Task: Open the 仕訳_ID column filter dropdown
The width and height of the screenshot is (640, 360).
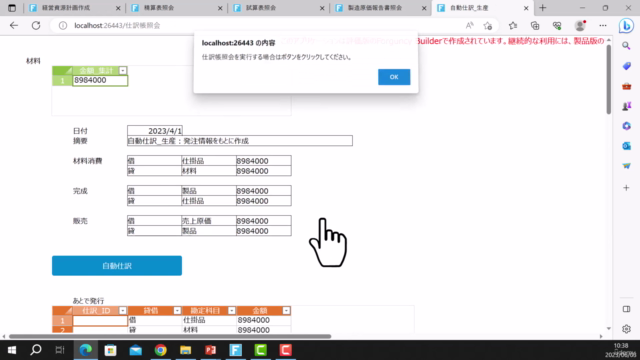Action: [123, 311]
